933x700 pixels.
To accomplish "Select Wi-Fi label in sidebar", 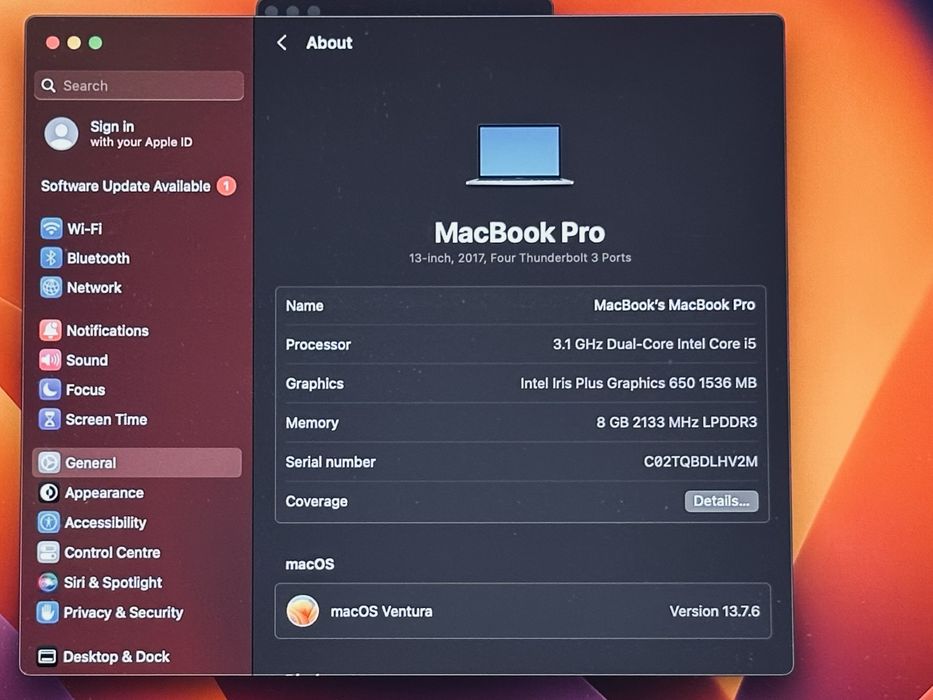I will 84,229.
